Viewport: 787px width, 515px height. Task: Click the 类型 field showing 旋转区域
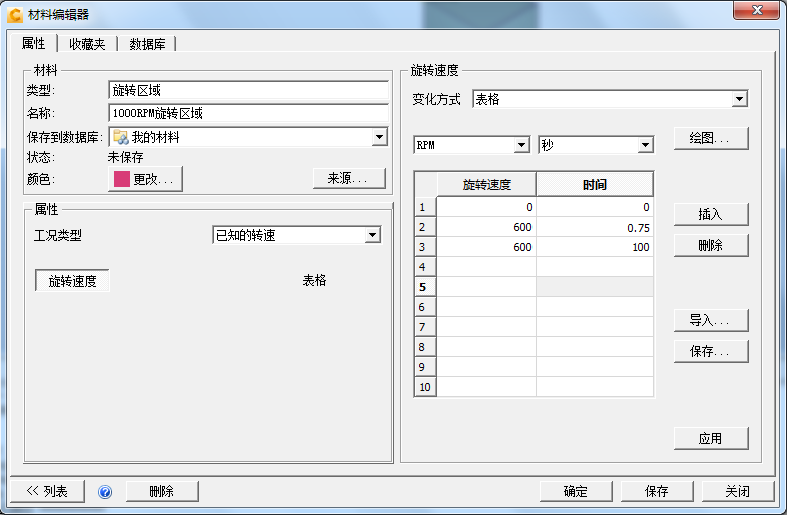point(248,90)
